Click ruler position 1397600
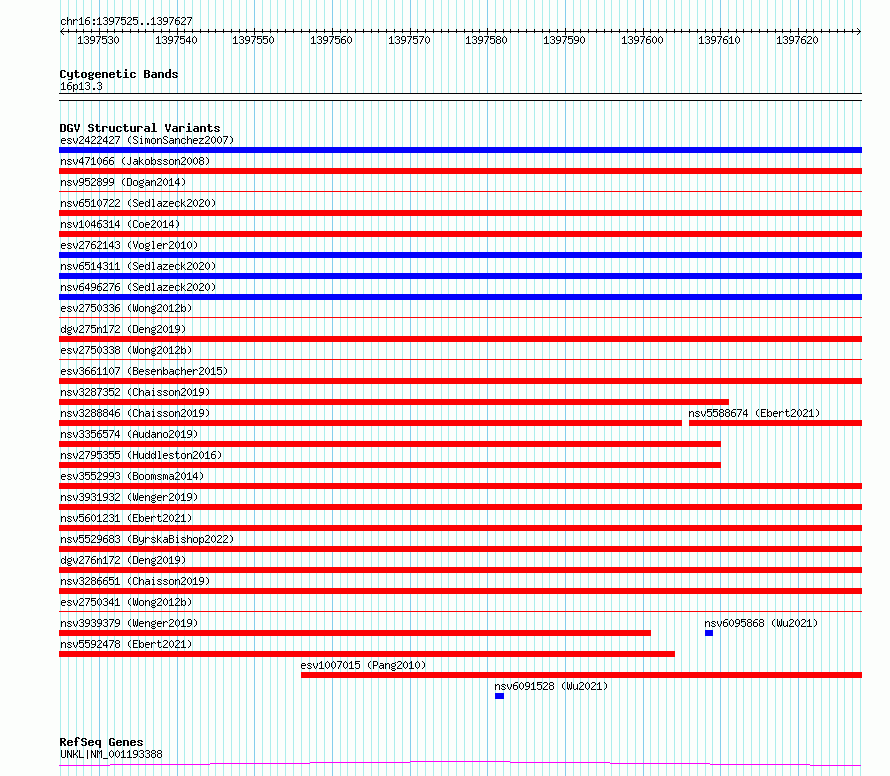This screenshot has width=890, height=776. (x=642, y=40)
